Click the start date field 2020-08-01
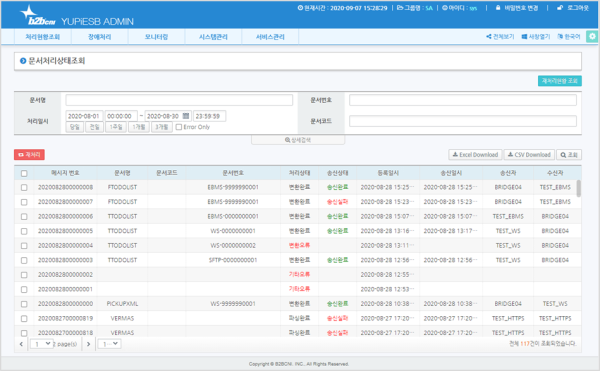 pos(84,116)
